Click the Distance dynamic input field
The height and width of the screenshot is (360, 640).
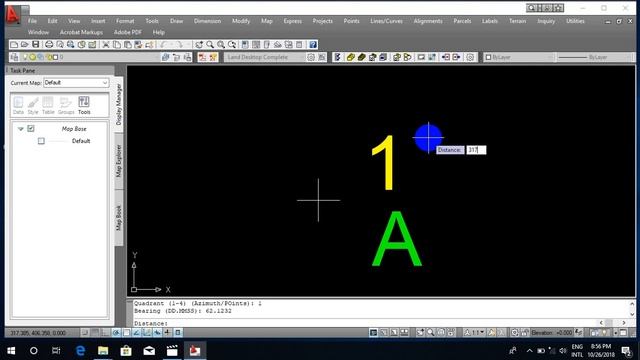pyautogui.click(x=476, y=150)
